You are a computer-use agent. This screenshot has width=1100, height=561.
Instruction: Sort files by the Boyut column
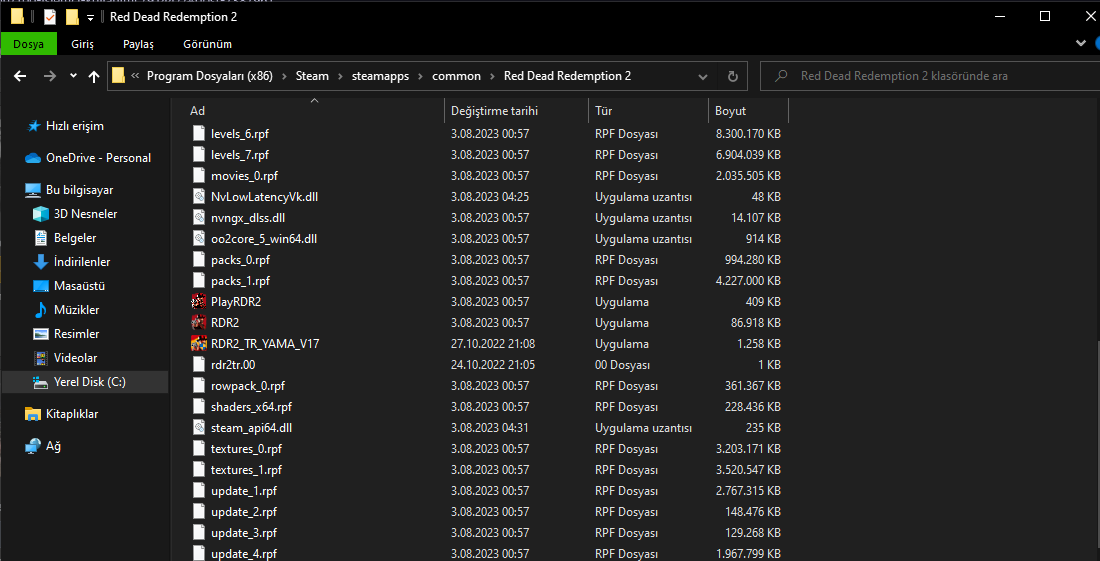730,111
